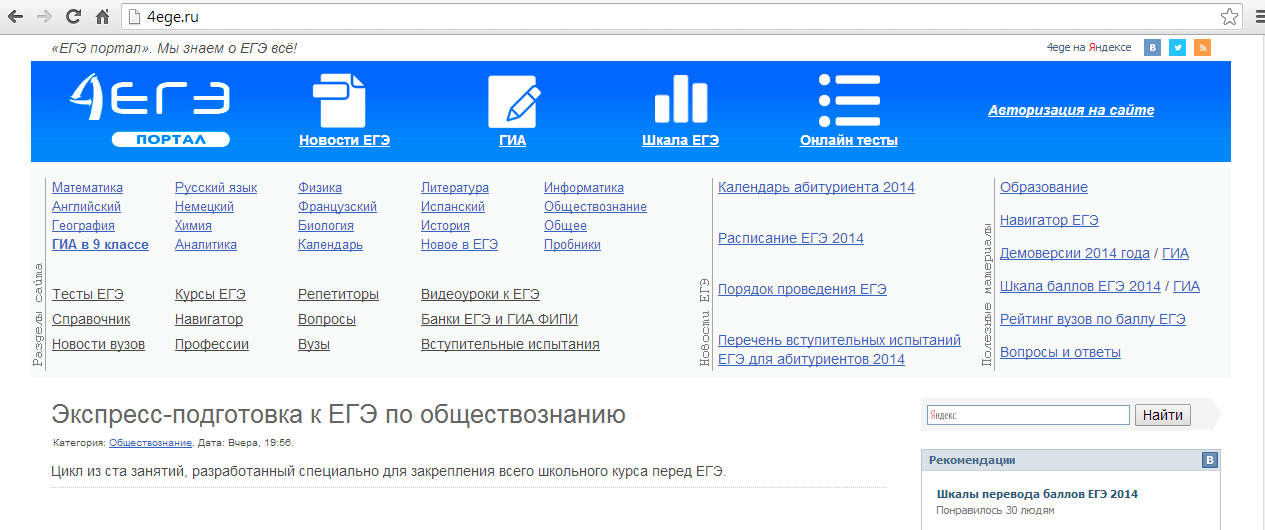Open the Немецкий section
Viewport: 1265px width, 530px height.
click(204, 206)
